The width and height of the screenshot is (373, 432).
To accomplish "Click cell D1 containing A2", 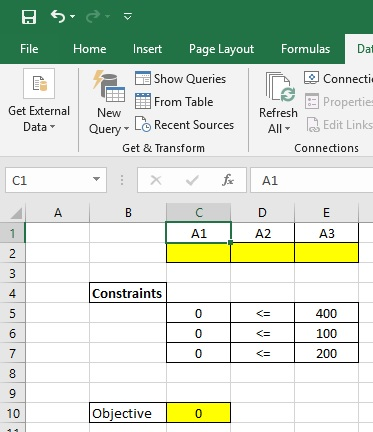I will point(263,233).
